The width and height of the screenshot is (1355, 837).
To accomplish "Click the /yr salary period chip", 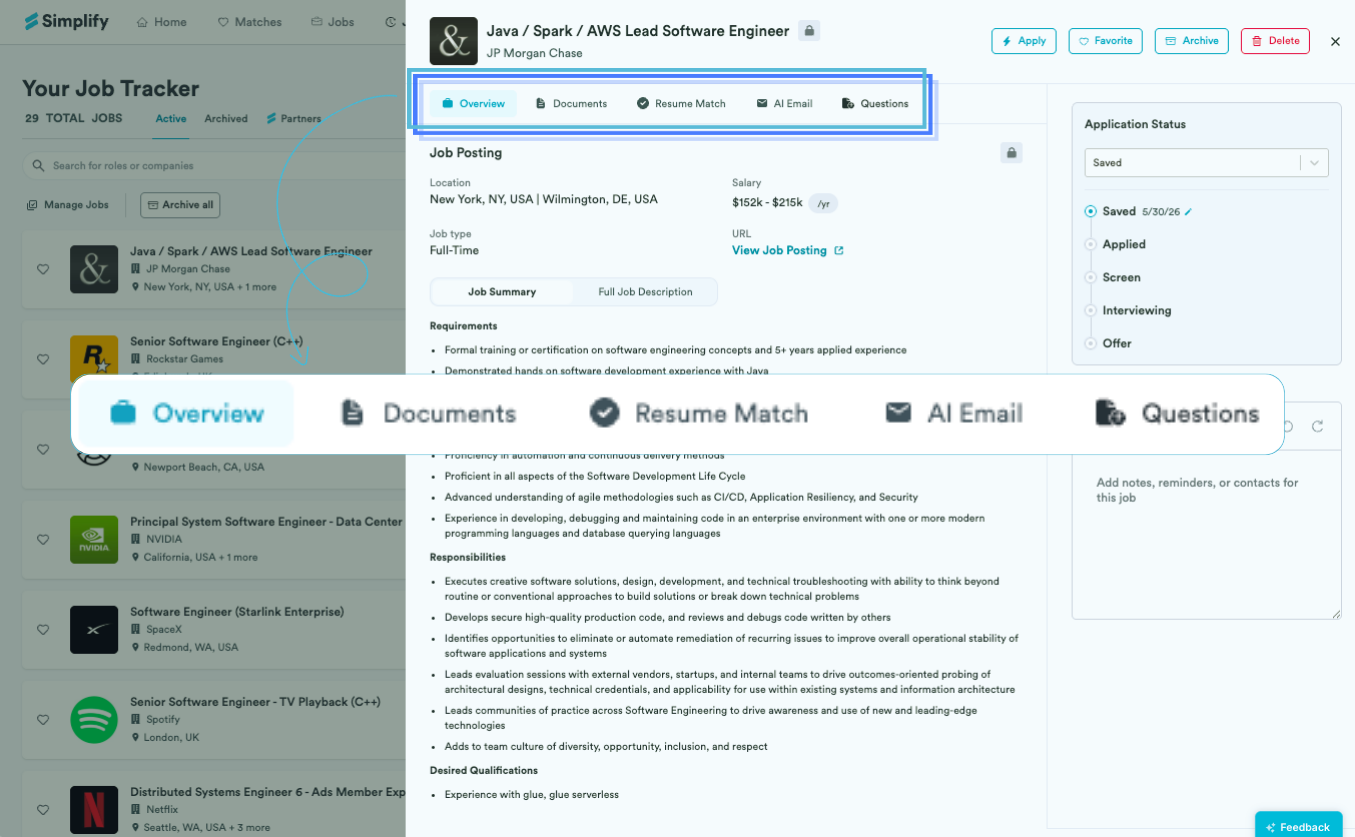I will pos(823,203).
